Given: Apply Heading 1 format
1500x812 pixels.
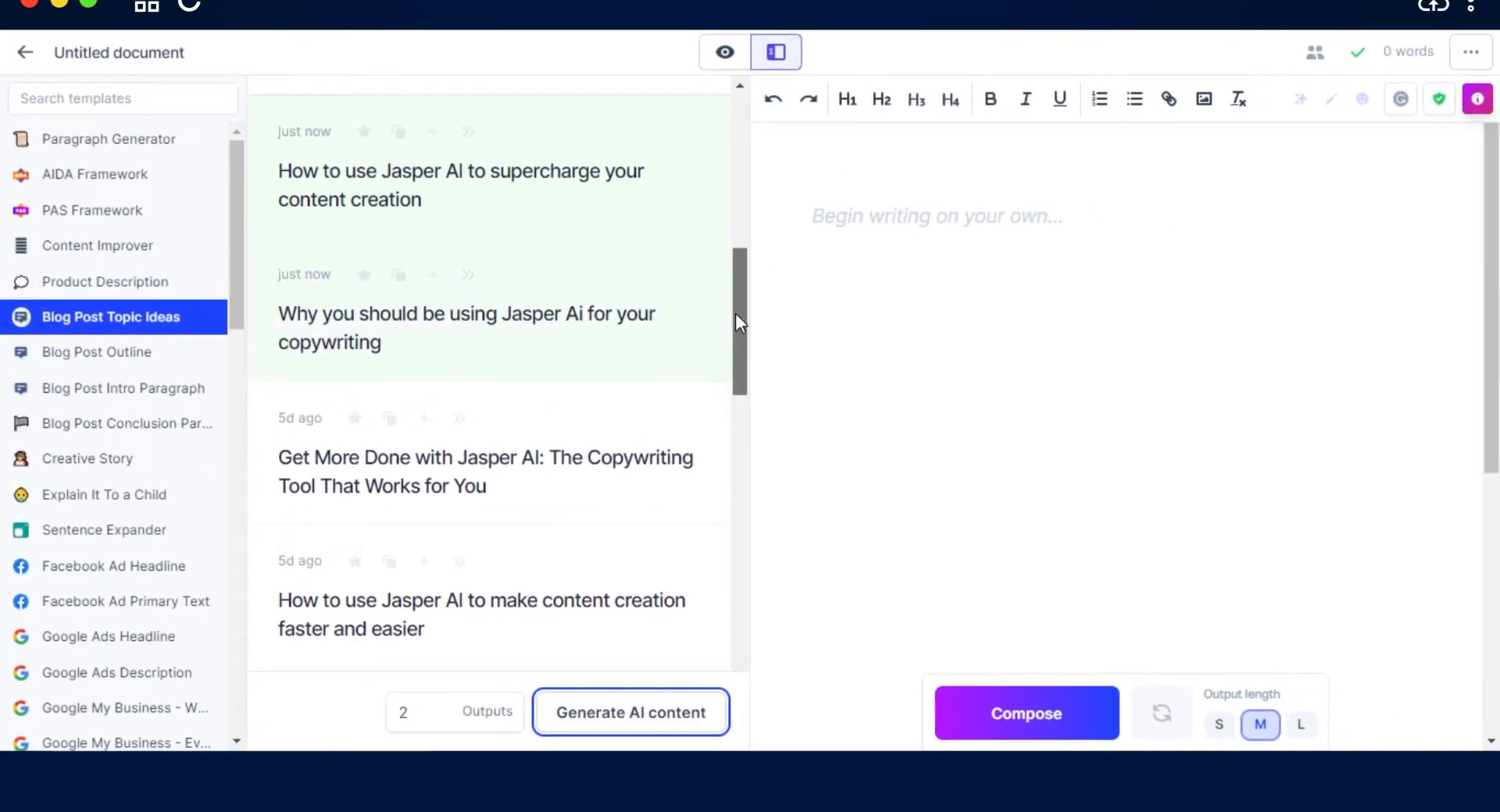Looking at the screenshot, I should [847, 99].
